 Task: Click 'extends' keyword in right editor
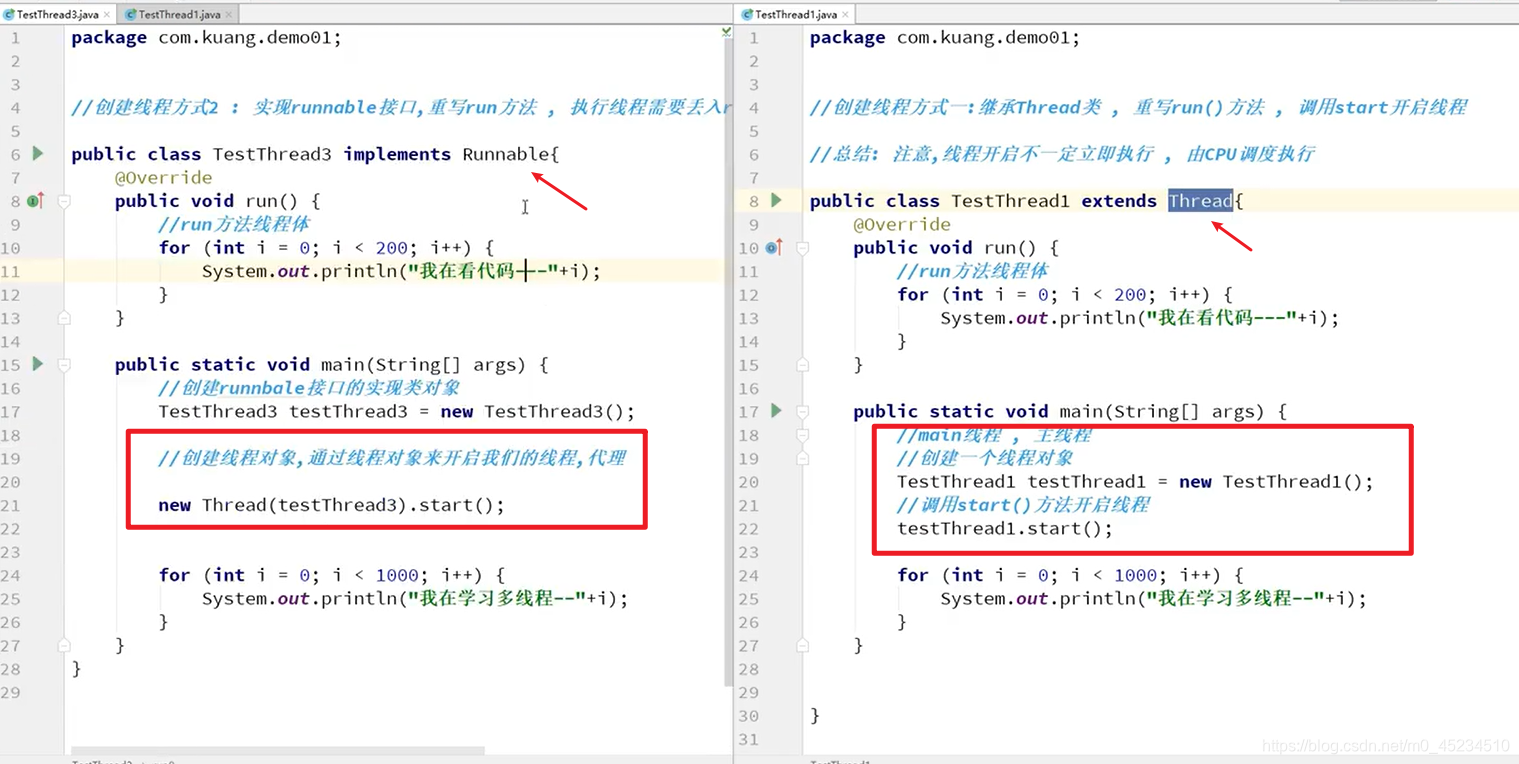pos(1119,201)
